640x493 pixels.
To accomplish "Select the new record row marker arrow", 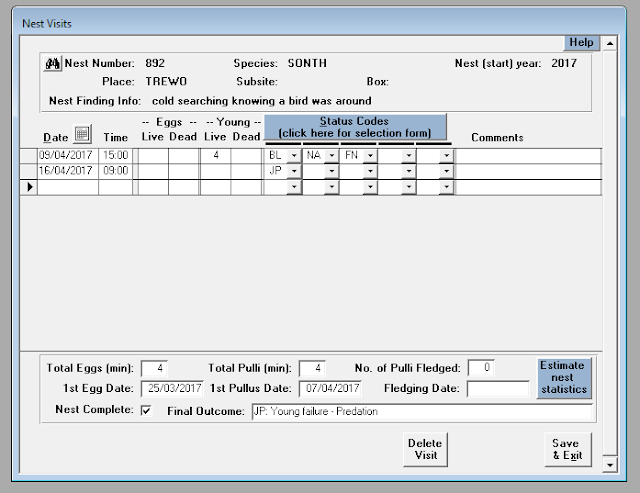I will (x=29, y=187).
